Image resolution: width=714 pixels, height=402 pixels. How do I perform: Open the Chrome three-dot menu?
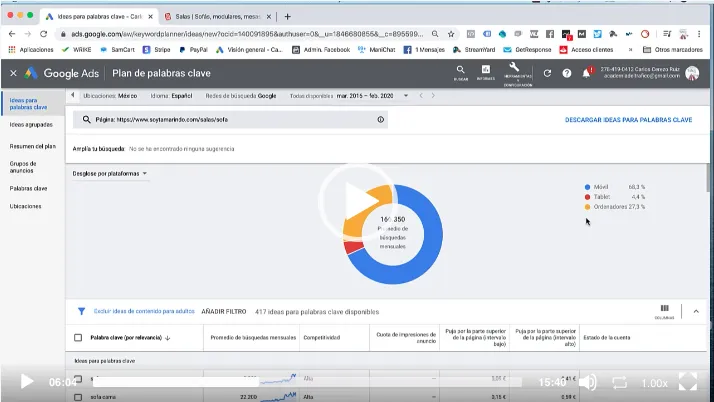[699, 34]
